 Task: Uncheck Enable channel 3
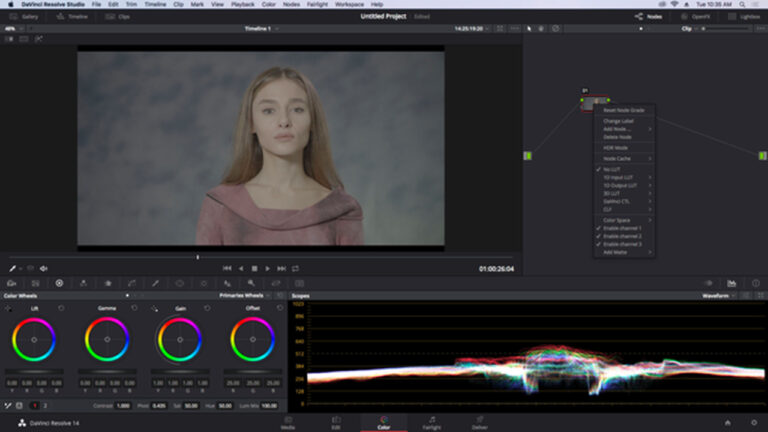click(x=624, y=244)
